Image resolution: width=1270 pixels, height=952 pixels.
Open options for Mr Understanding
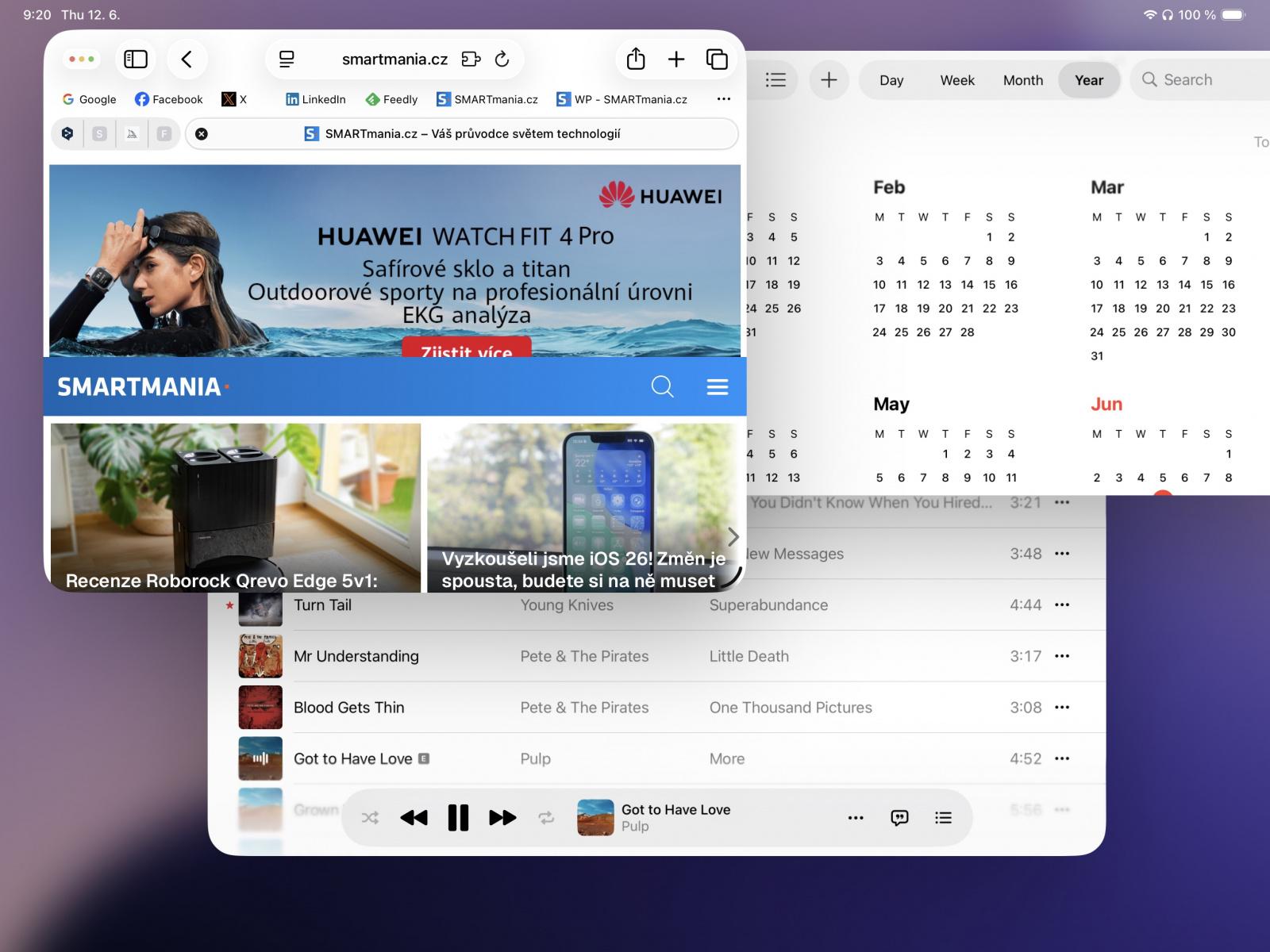(1062, 656)
